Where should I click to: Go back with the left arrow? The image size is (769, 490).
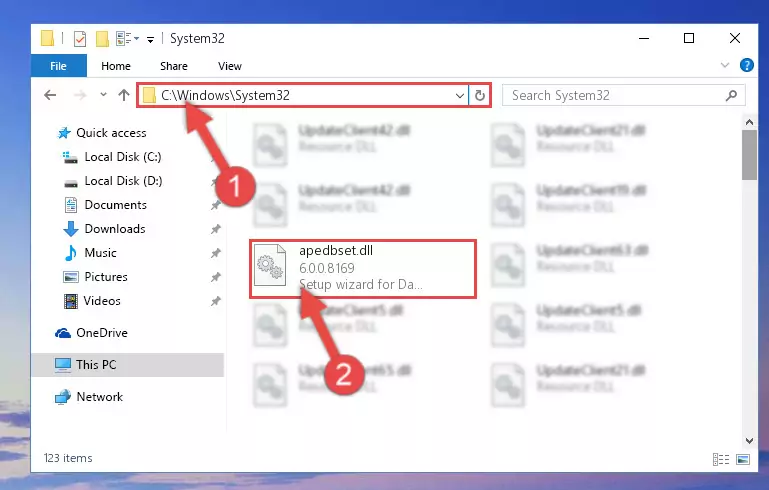(50, 95)
